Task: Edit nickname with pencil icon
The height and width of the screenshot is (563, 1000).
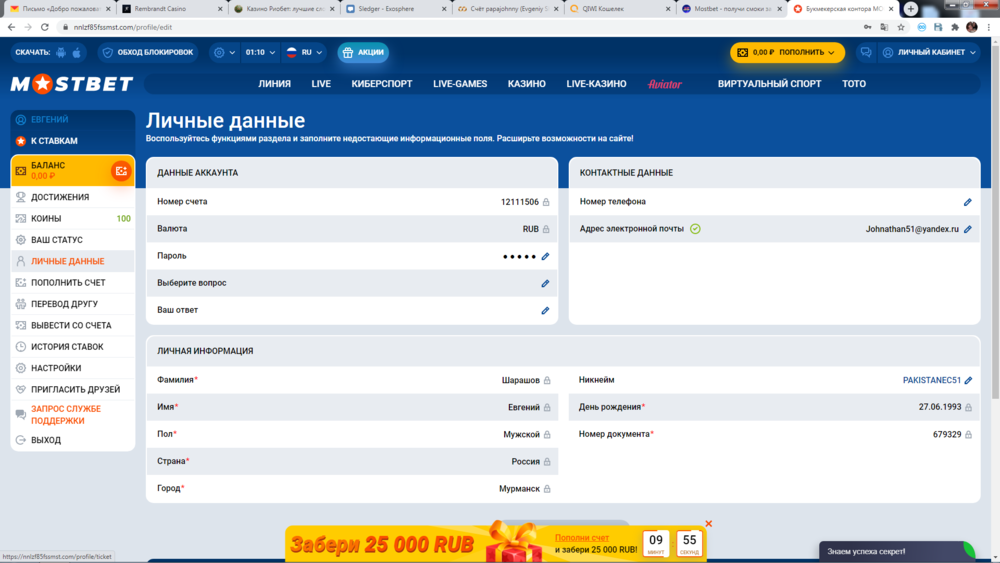Action: tap(968, 380)
